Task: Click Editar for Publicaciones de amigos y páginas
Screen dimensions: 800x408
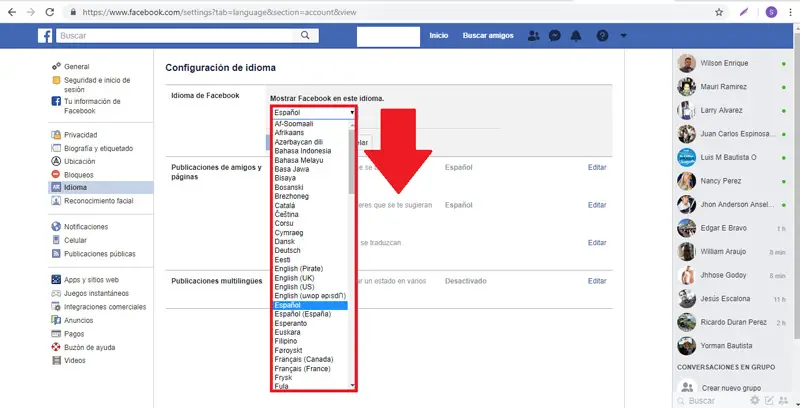Action: tap(597, 167)
